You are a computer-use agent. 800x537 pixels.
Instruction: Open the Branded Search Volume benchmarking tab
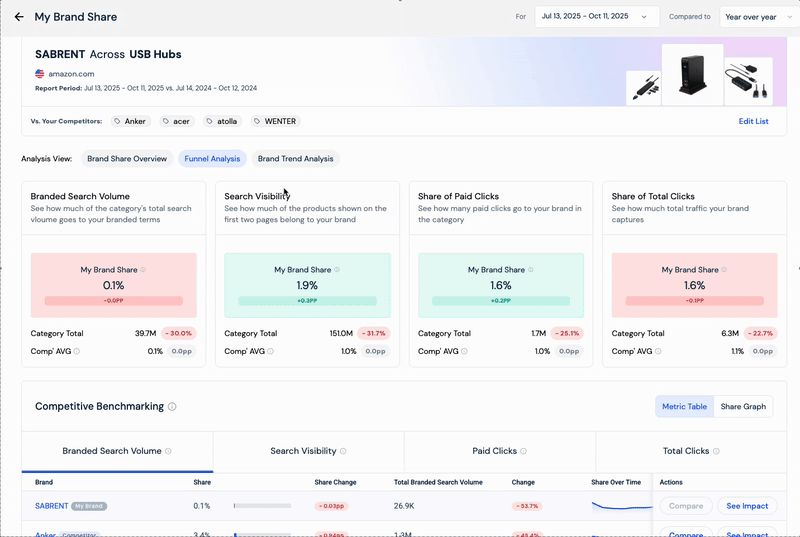point(117,451)
